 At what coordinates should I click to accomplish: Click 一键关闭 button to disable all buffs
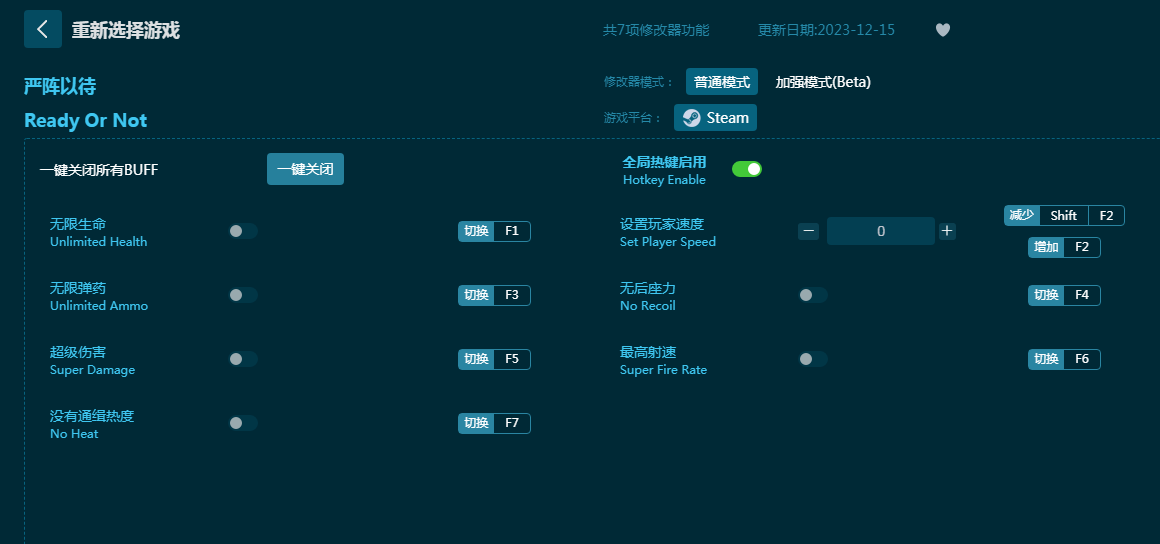coord(306,169)
